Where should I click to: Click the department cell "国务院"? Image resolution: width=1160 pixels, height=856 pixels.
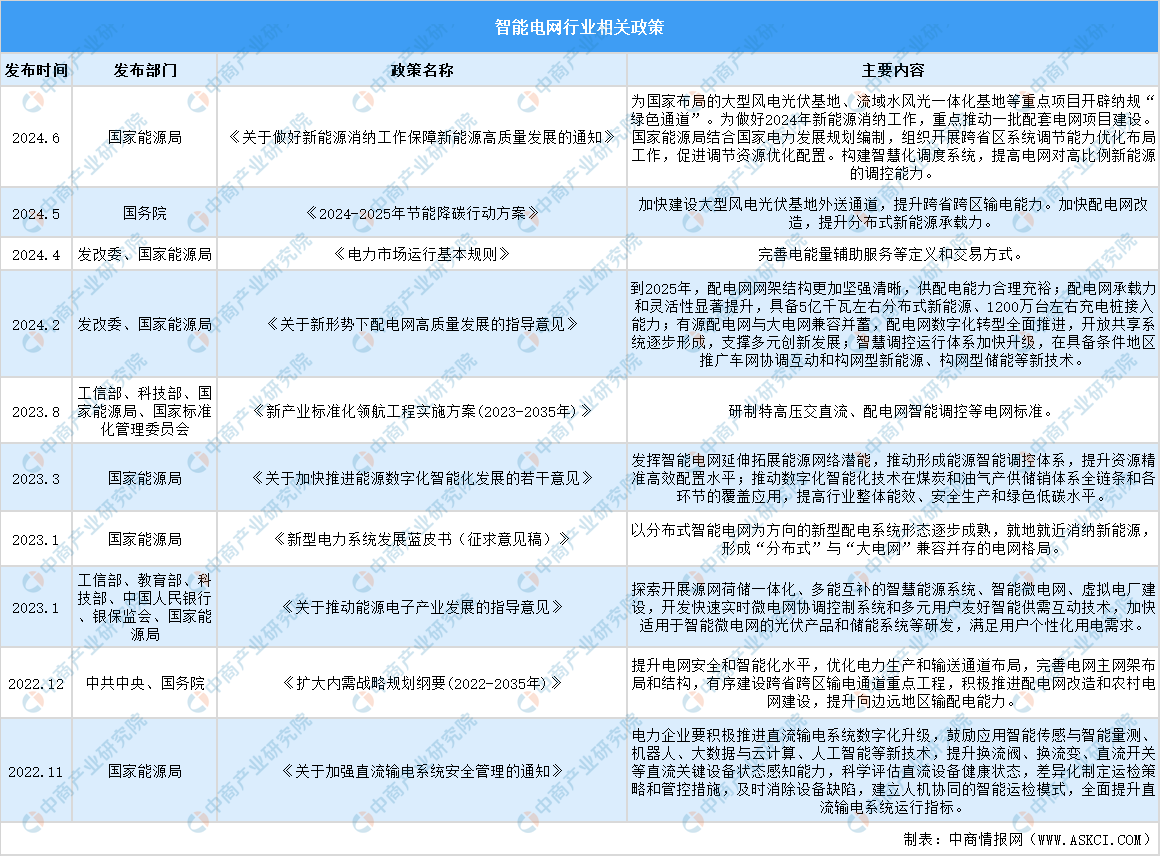pos(145,214)
